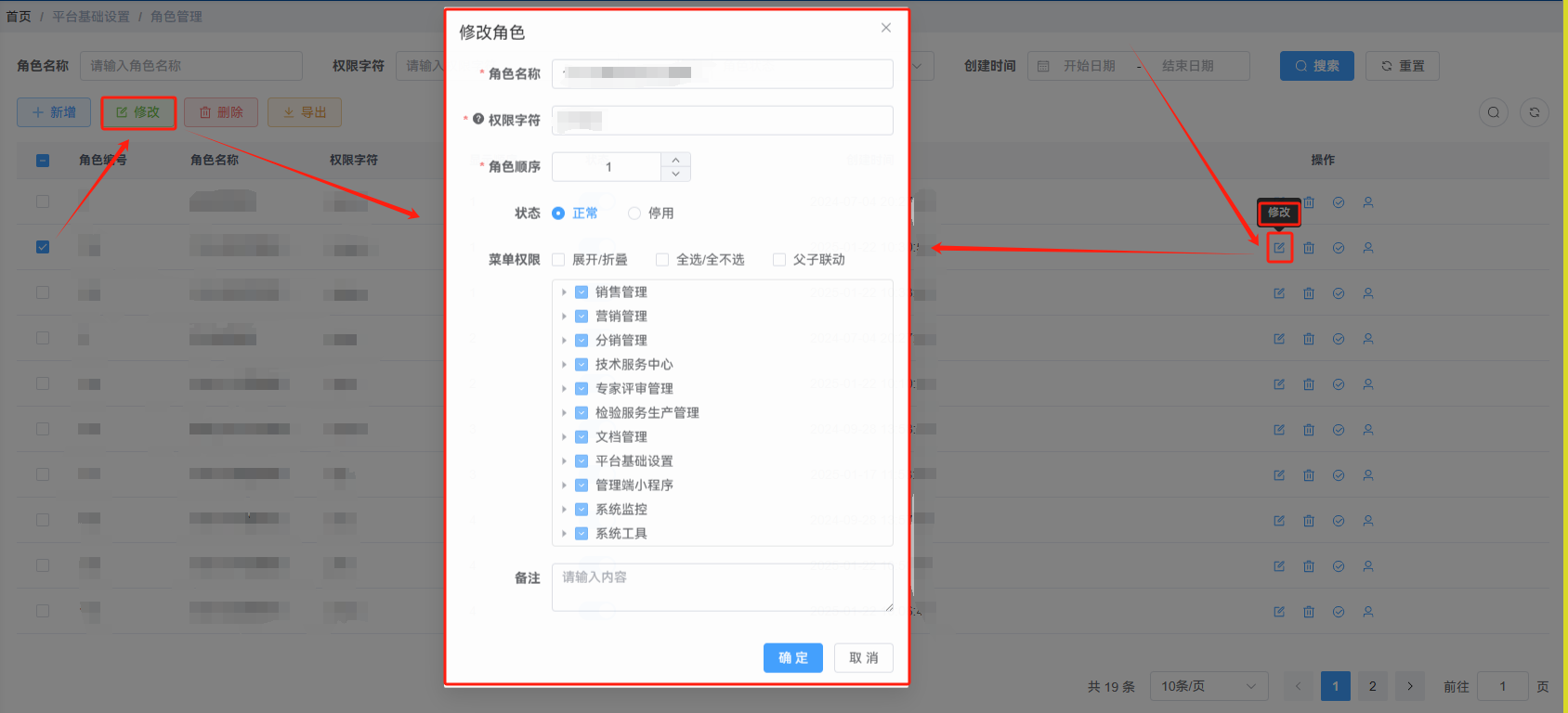Check the 展开/折叠 checkbox
Screen dimensions: 1568x713
tap(558, 260)
